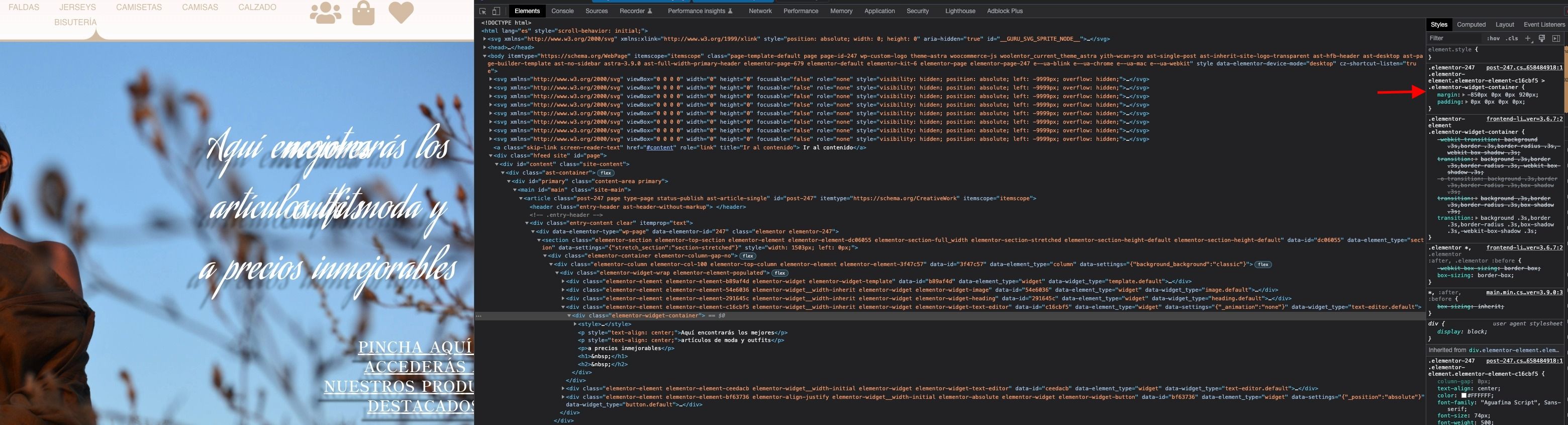Expand the elementor-element-54e6036 div node
The width and height of the screenshot is (1568, 425).
tap(563, 290)
